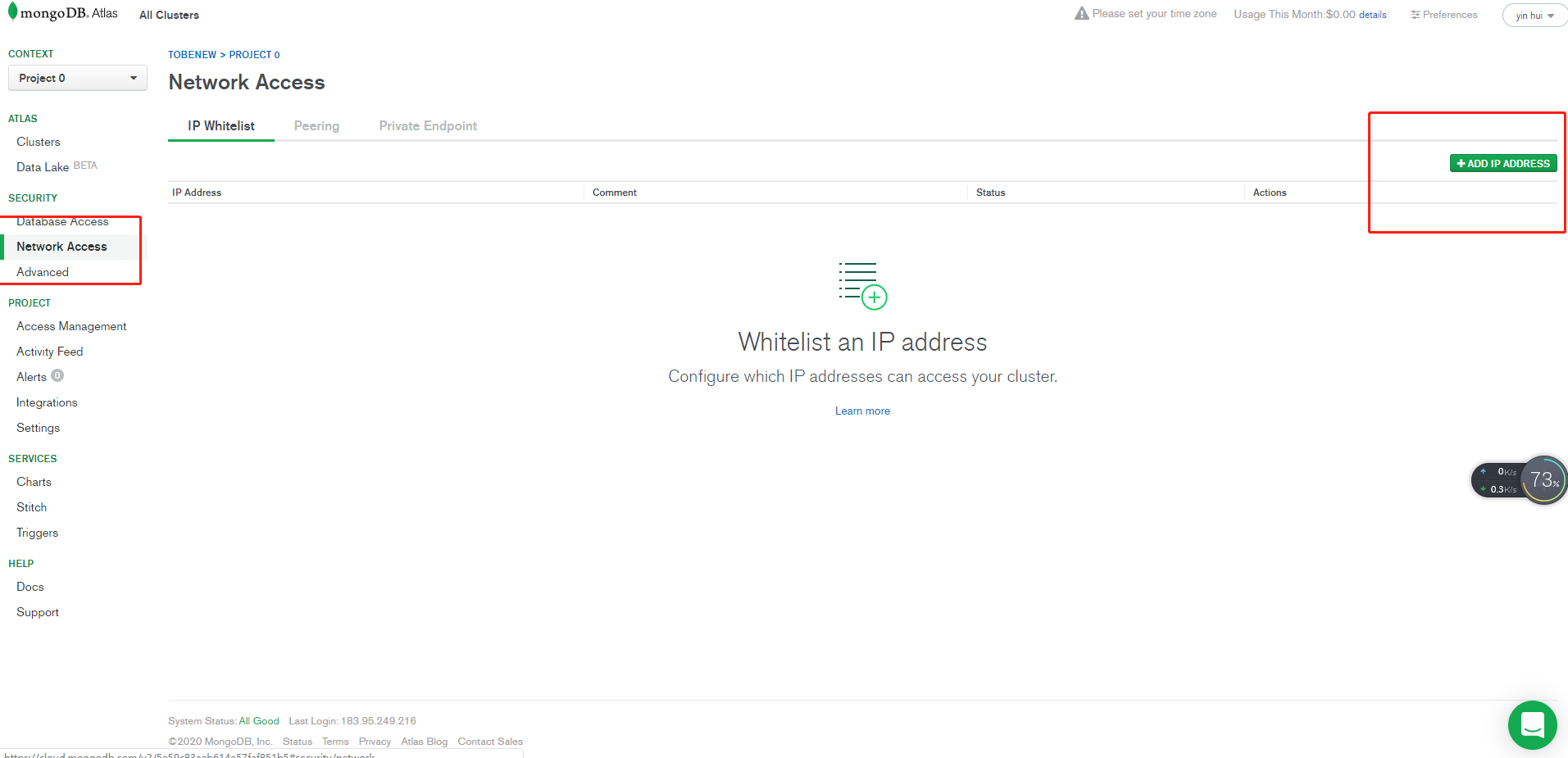Click the MongoDB Atlas leaf logo

[12, 11]
